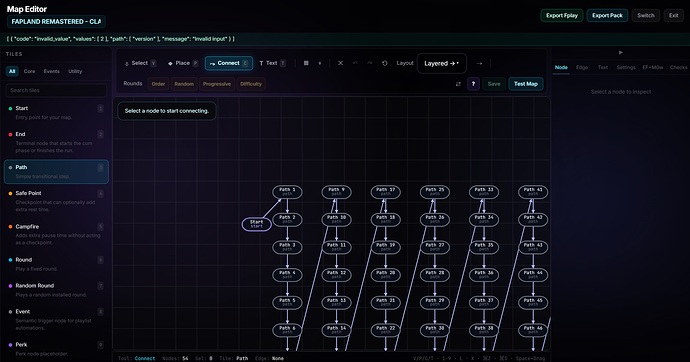Select the Progressive rounds option

pyautogui.click(x=217, y=84)
